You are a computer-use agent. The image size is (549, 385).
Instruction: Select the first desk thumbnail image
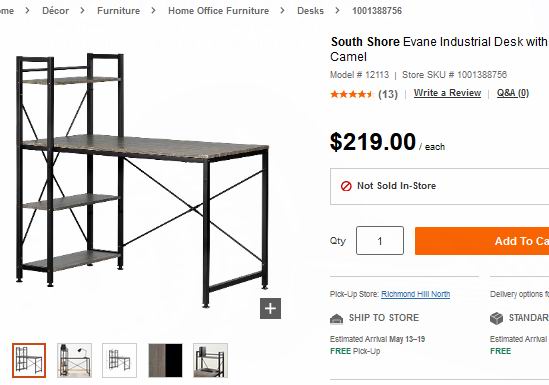coord(29,360)
